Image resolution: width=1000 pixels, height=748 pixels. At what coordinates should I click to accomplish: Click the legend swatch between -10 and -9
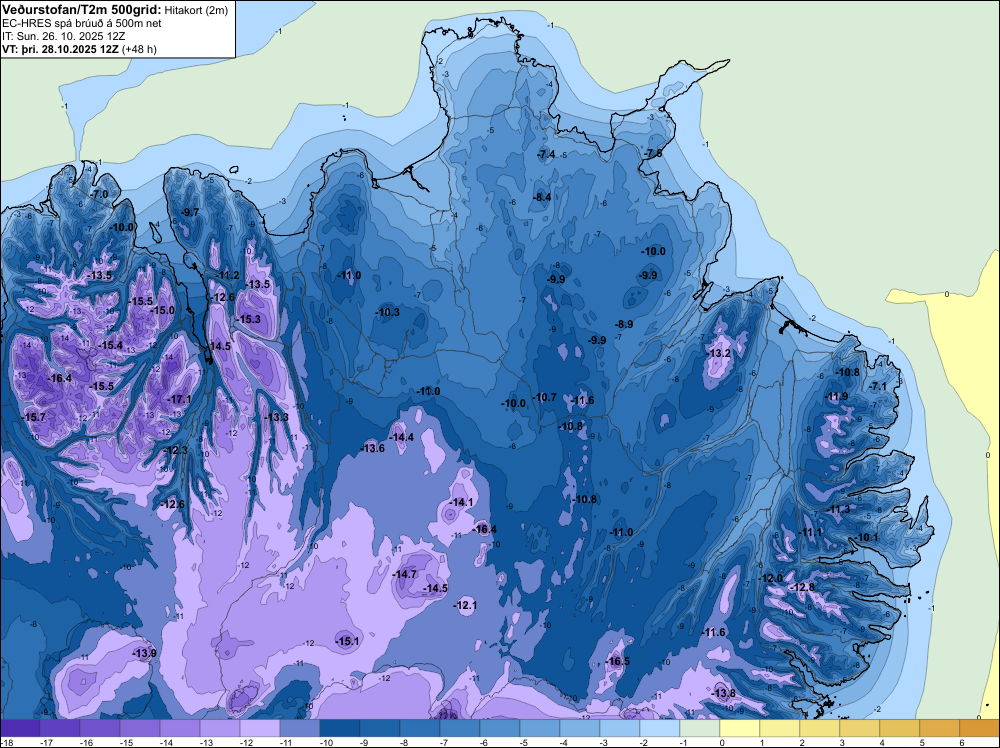(x=339, y=728)
